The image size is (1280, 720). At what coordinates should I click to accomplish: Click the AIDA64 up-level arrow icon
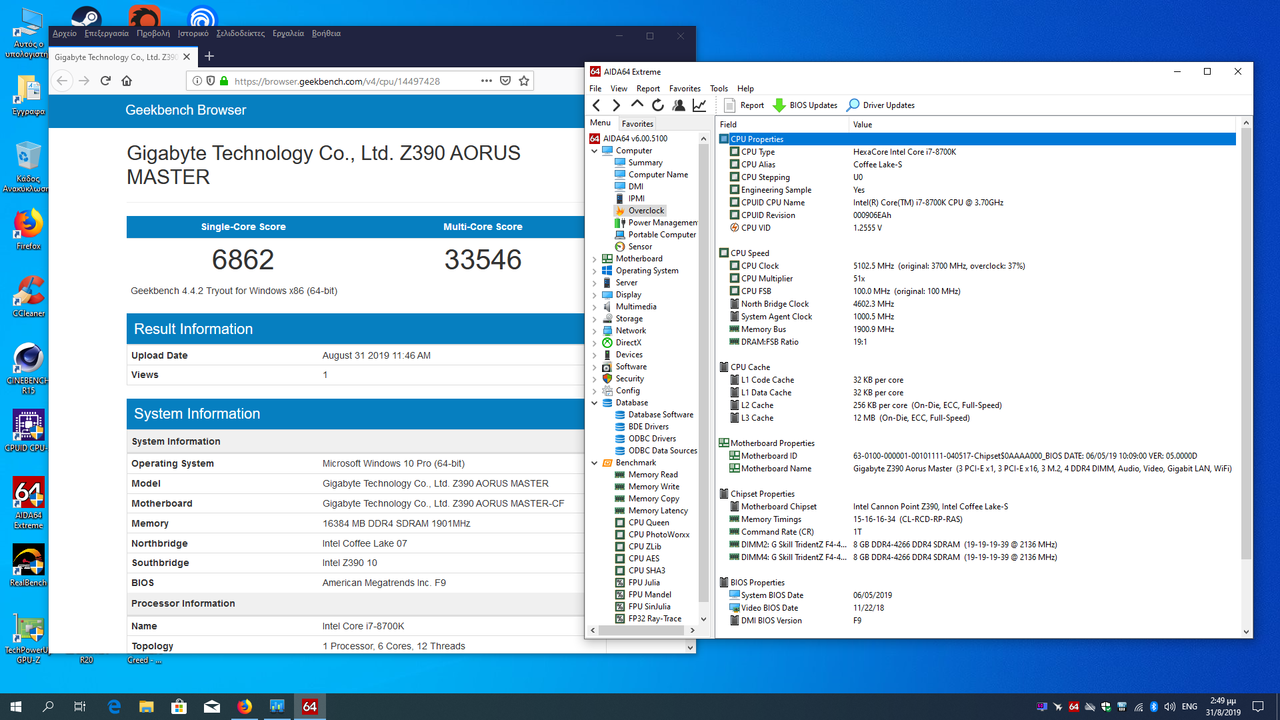[x=637, y=105]
